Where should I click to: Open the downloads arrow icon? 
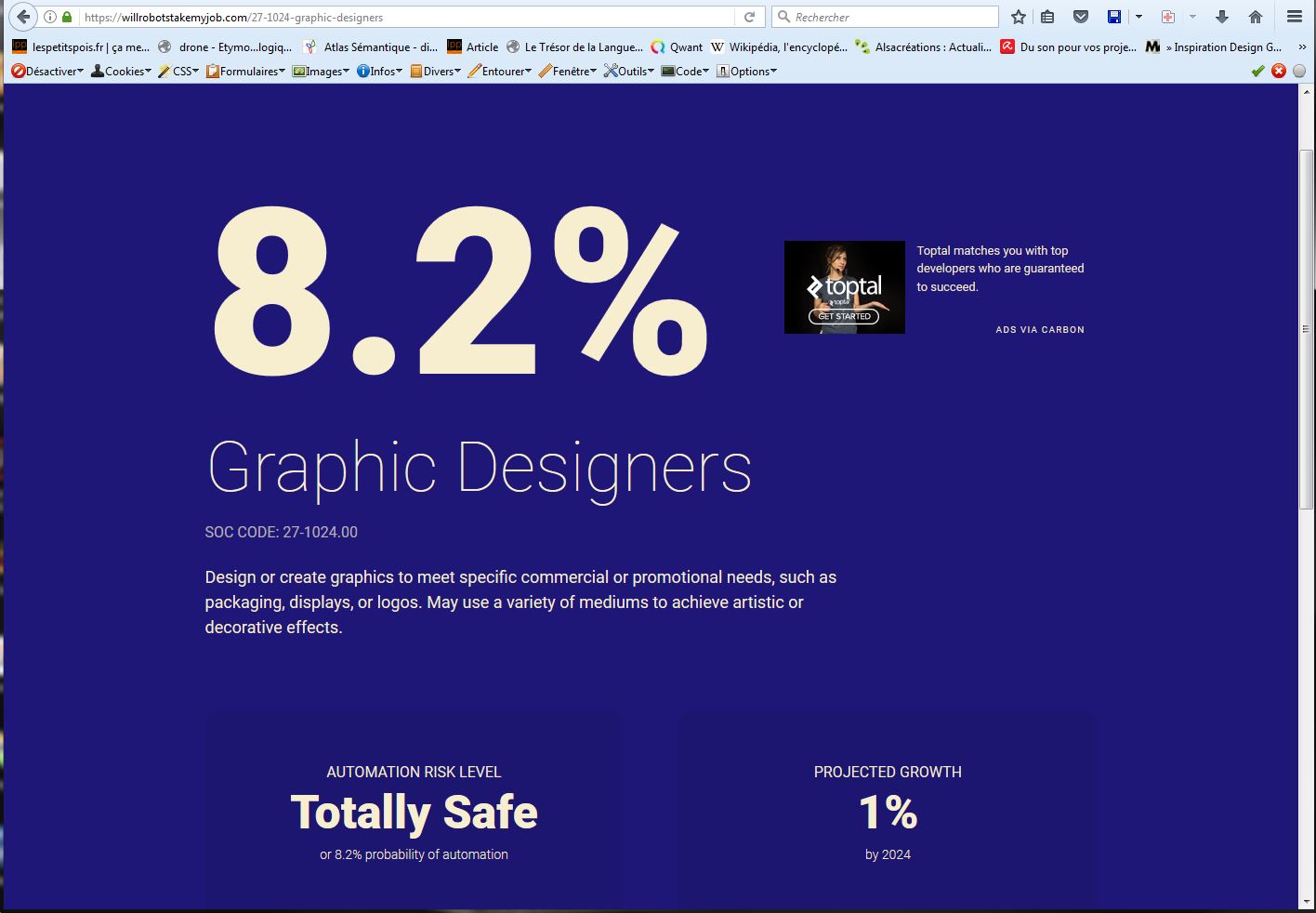click(x=1222, y=17)
